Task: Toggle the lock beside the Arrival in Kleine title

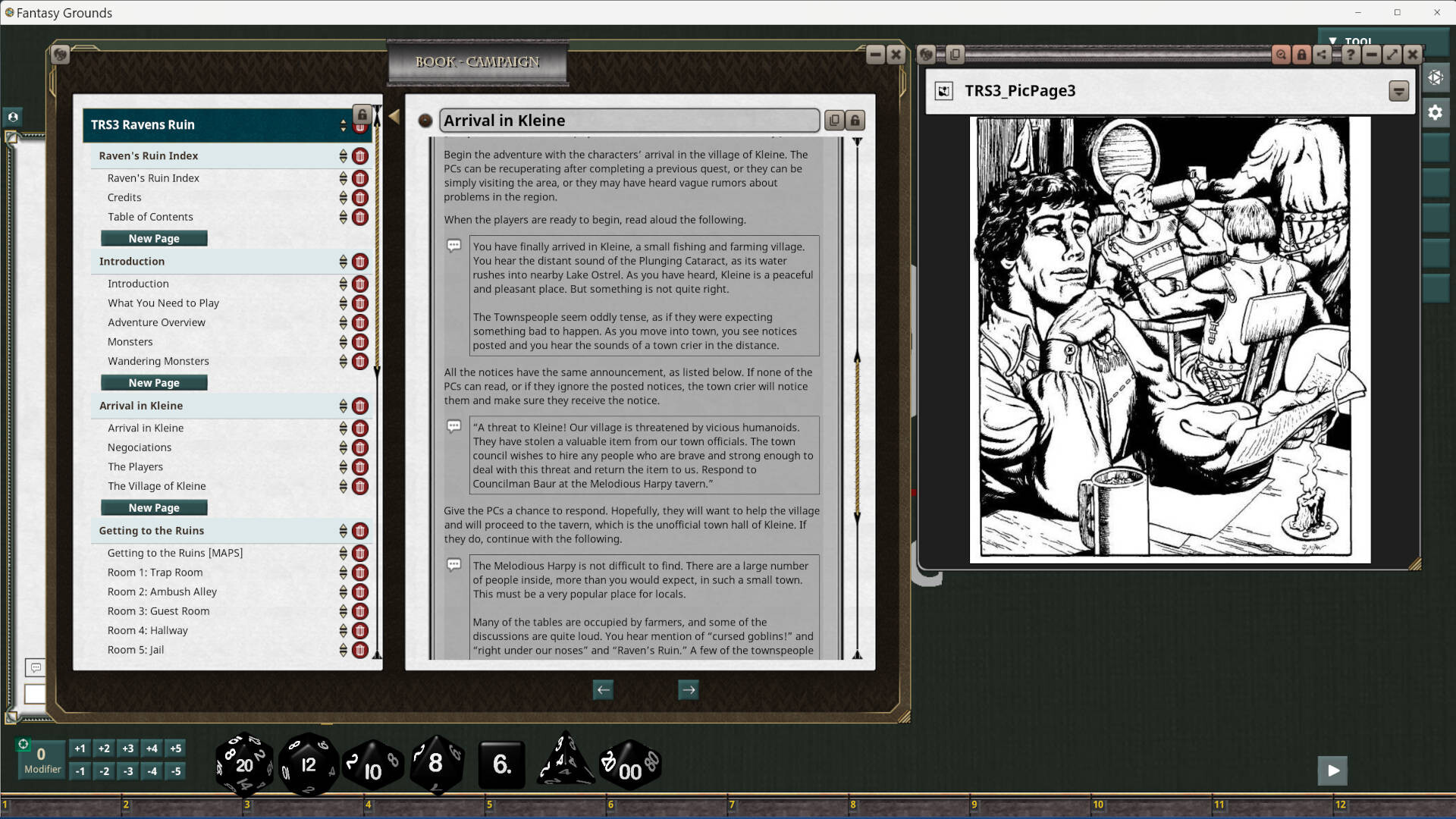Action: click(x=855, y=121)
